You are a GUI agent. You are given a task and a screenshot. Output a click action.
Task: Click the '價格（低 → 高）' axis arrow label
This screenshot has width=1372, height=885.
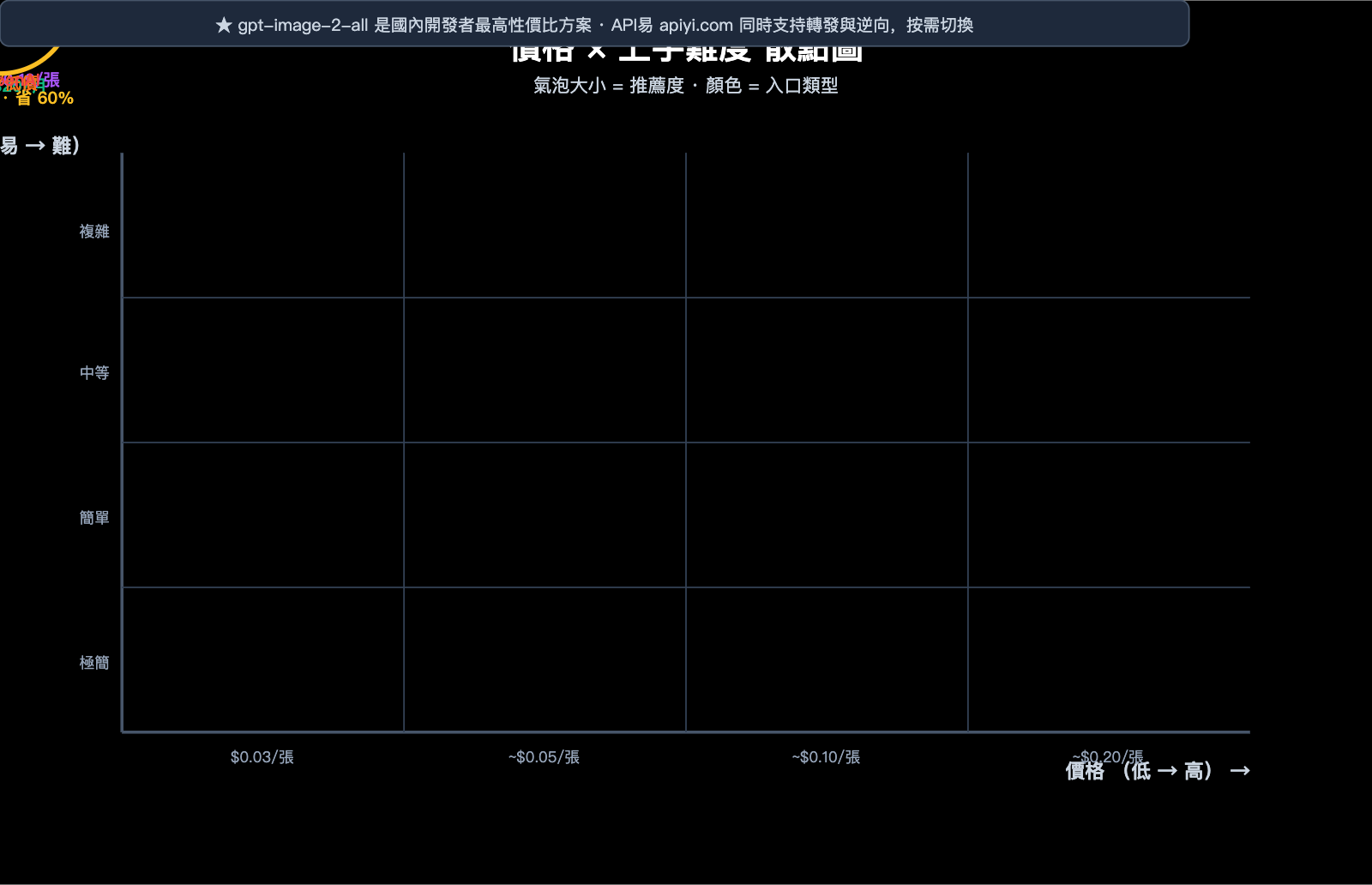[1157, 771]
